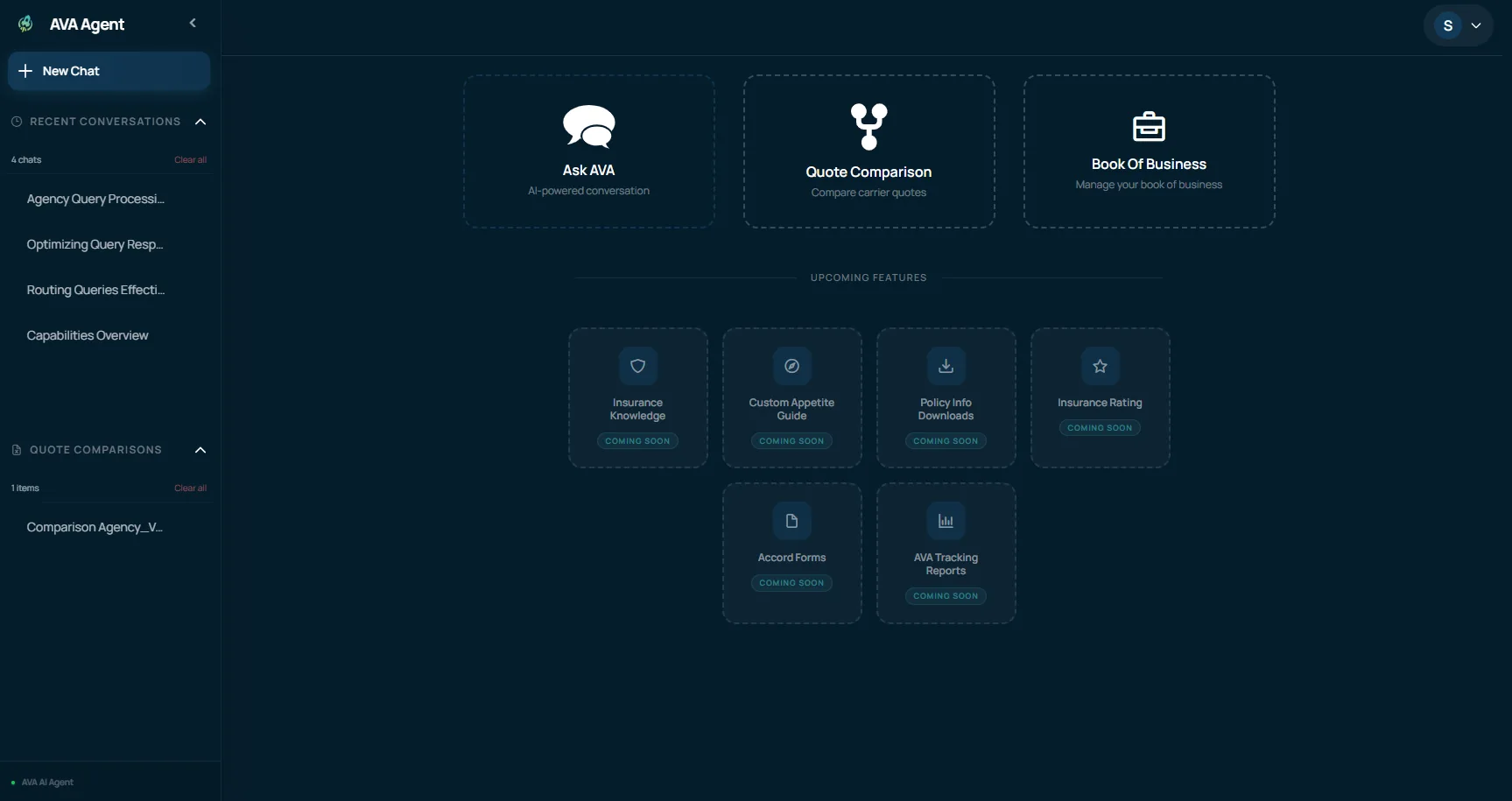Screen dimensions: 1512x801
Task: Click the Accord Forms file icon
Action: click(792, 521)
